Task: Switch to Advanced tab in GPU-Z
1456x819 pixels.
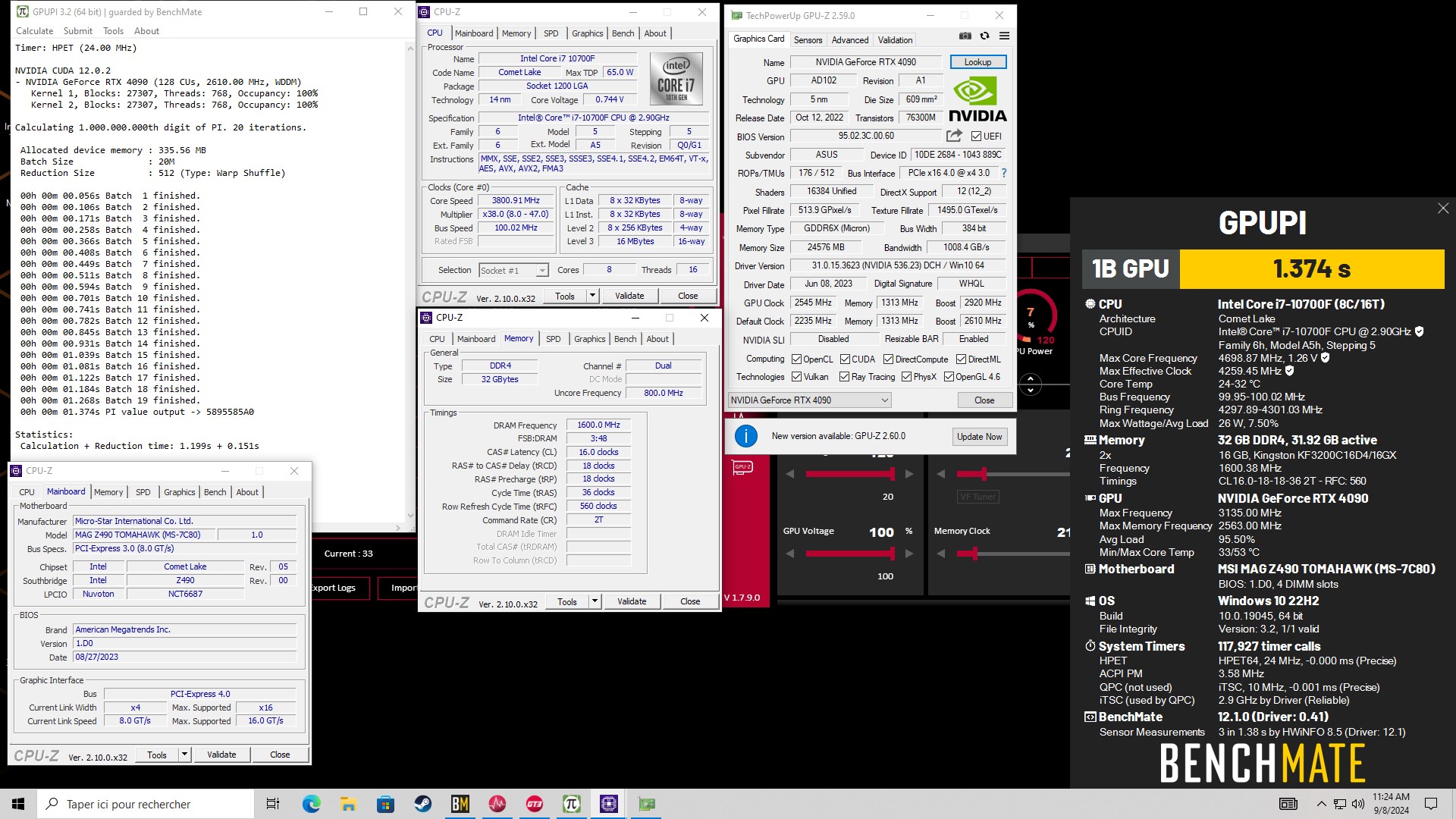Action: [850, 40]
